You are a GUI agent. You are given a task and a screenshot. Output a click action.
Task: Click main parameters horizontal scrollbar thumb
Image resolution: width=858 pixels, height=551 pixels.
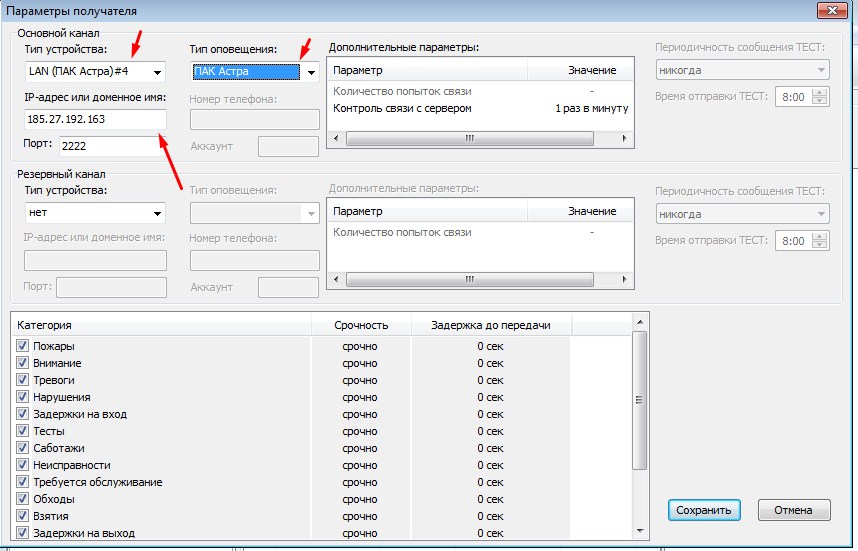(469, 138)
